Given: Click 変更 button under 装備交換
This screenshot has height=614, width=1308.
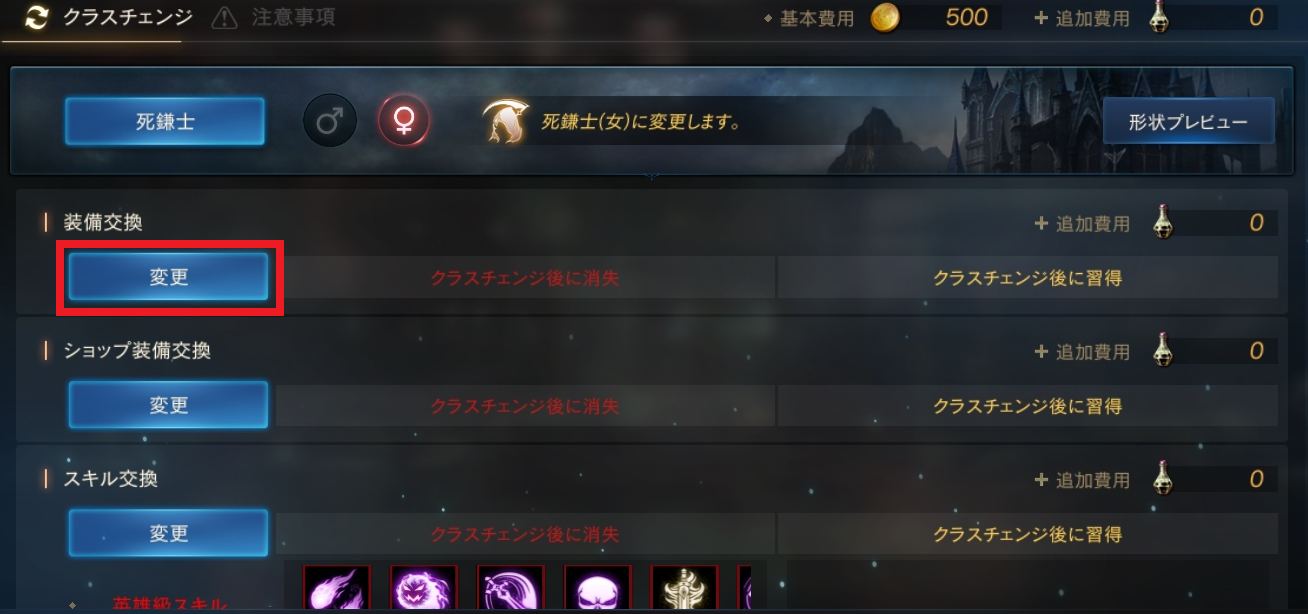Looking at the screenshot, I should pyautogui.click(x=168, y=277).
